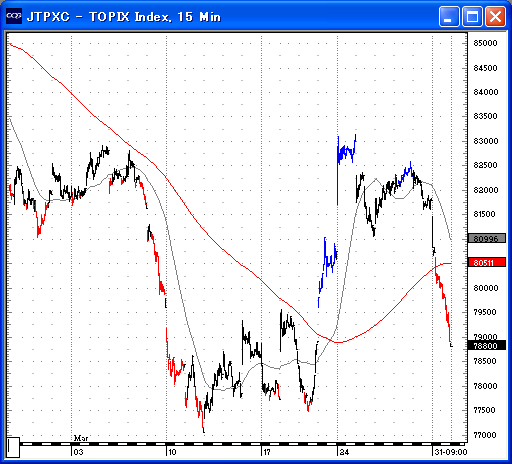Image resolution: width=512 pixels, height=464 pixels.
Task: Click the 77500 price scale value
Action: 485,410
